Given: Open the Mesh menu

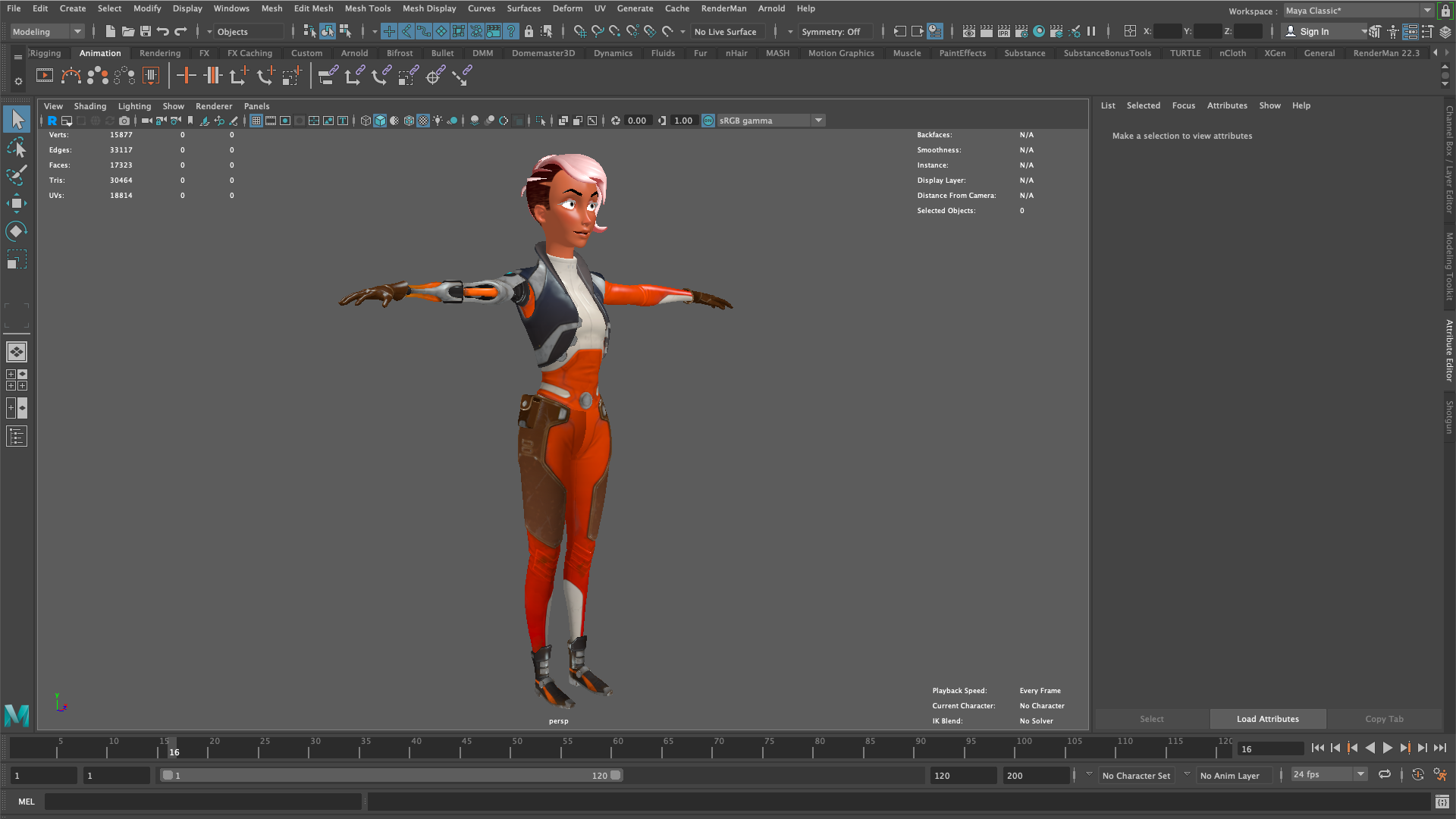Looking at the screenshot, I should 271,8.
